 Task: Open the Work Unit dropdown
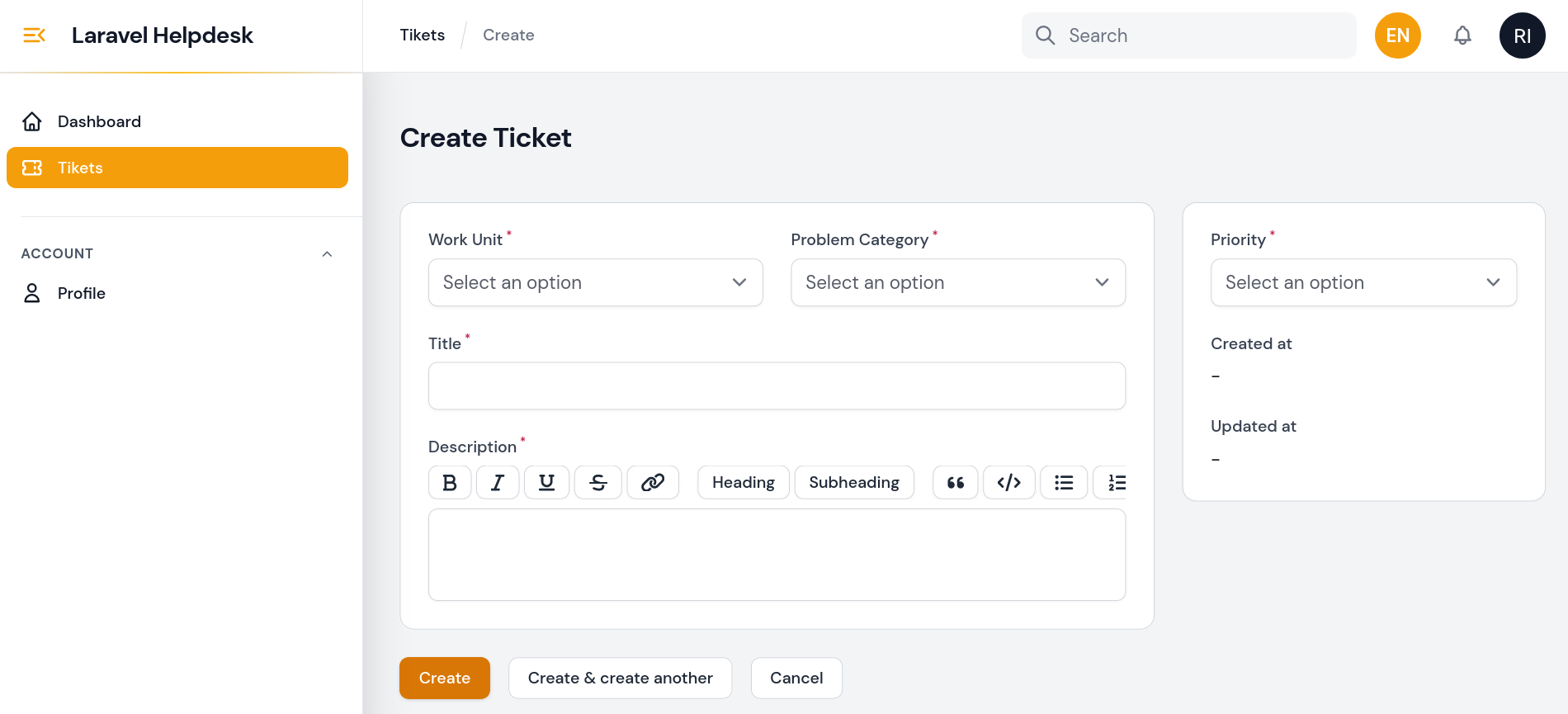pos(595,282)
